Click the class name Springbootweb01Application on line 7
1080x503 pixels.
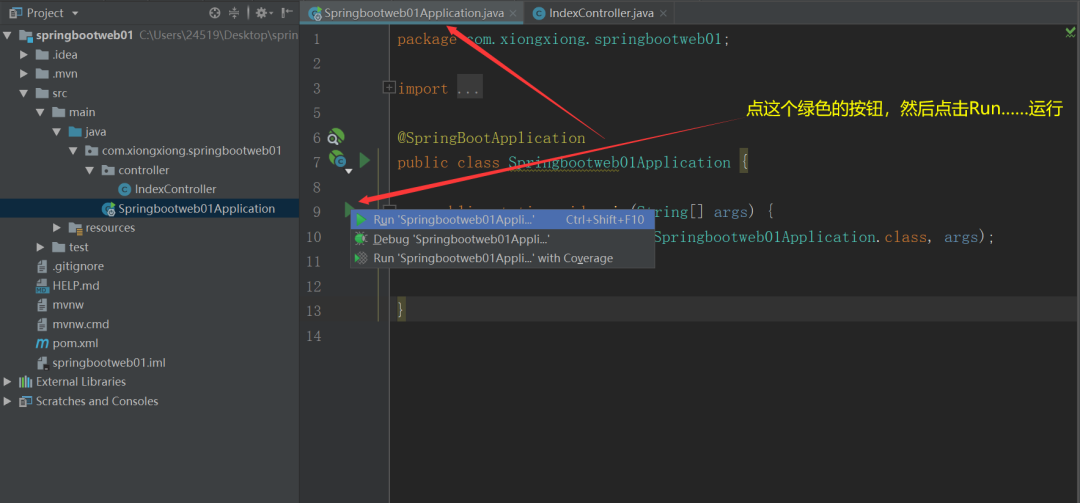tap(619, 163)
